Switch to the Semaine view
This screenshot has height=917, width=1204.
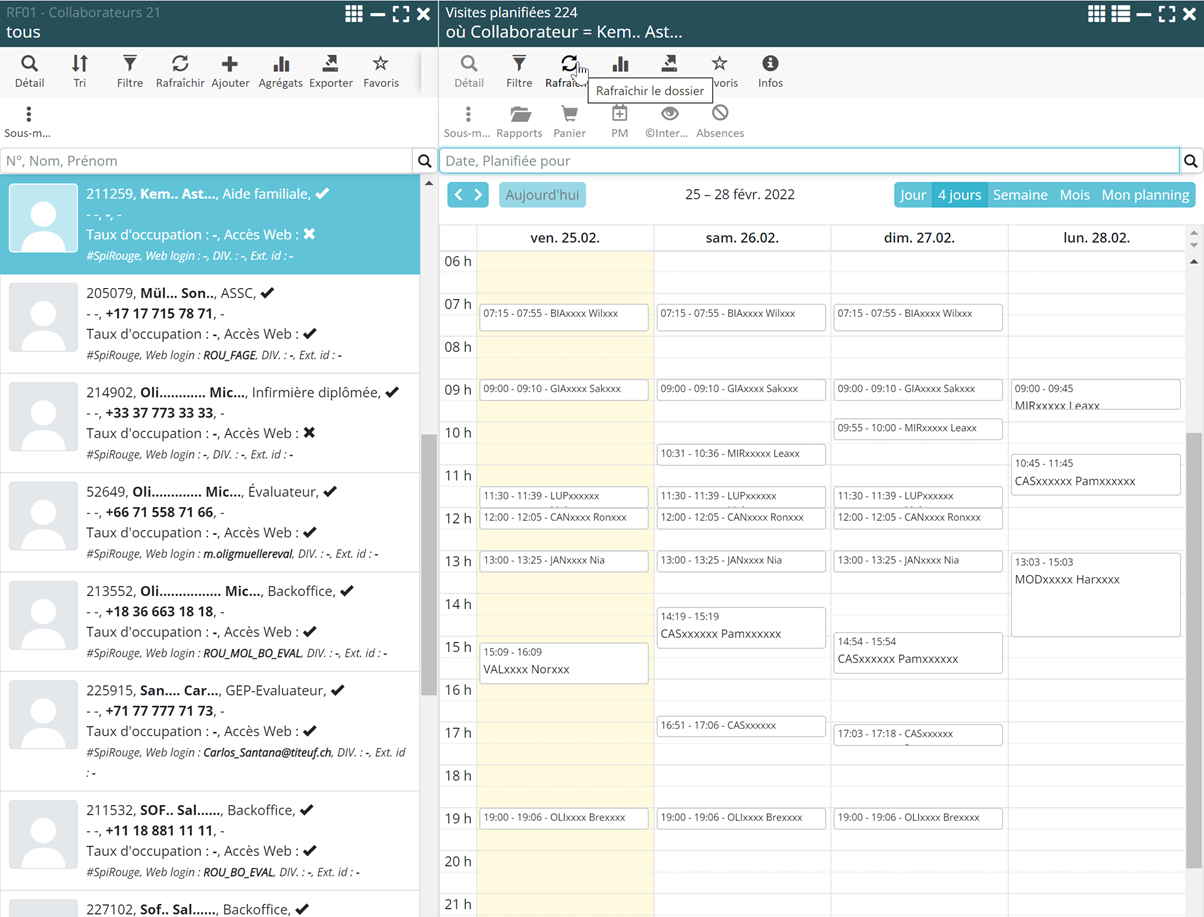tap(1020, 195)
